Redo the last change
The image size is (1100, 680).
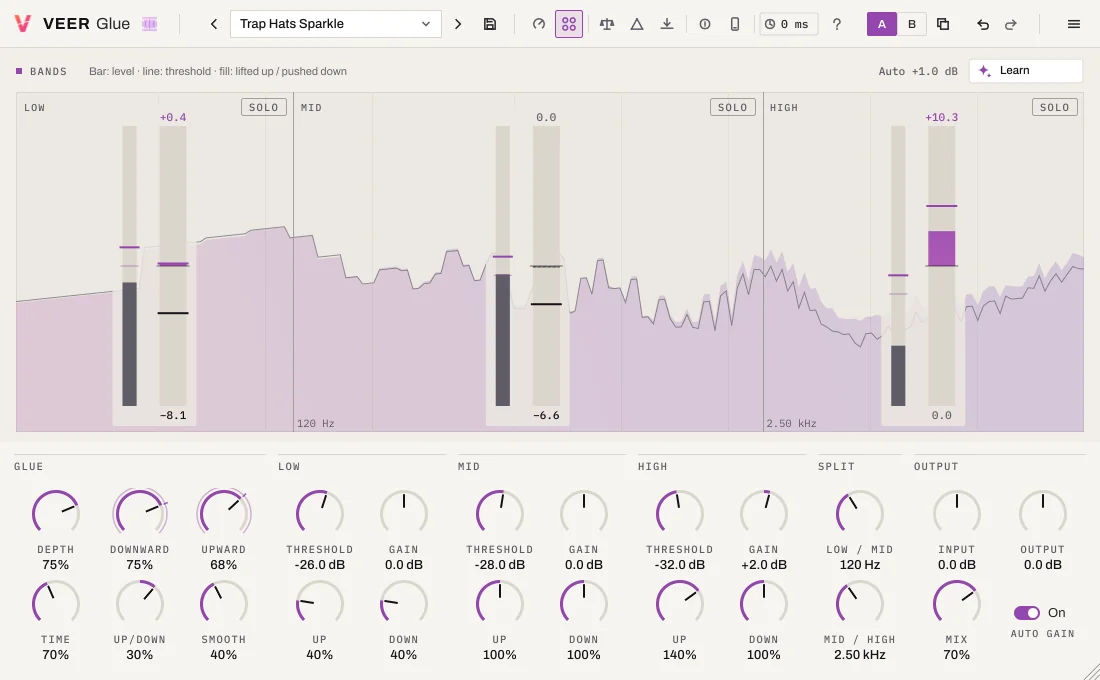pos(1011,24)
